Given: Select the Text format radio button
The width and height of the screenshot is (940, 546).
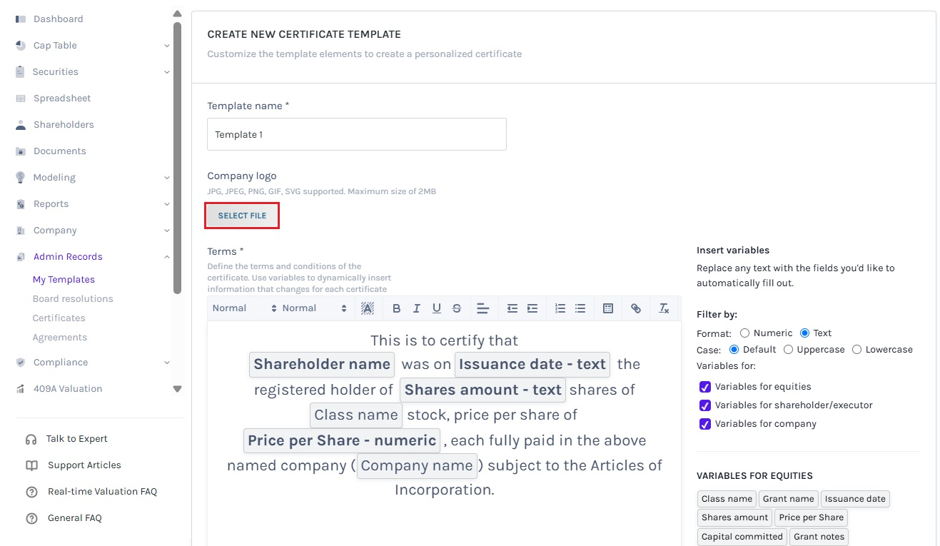Looking at the screenshot, I should [x=805, y=333].
